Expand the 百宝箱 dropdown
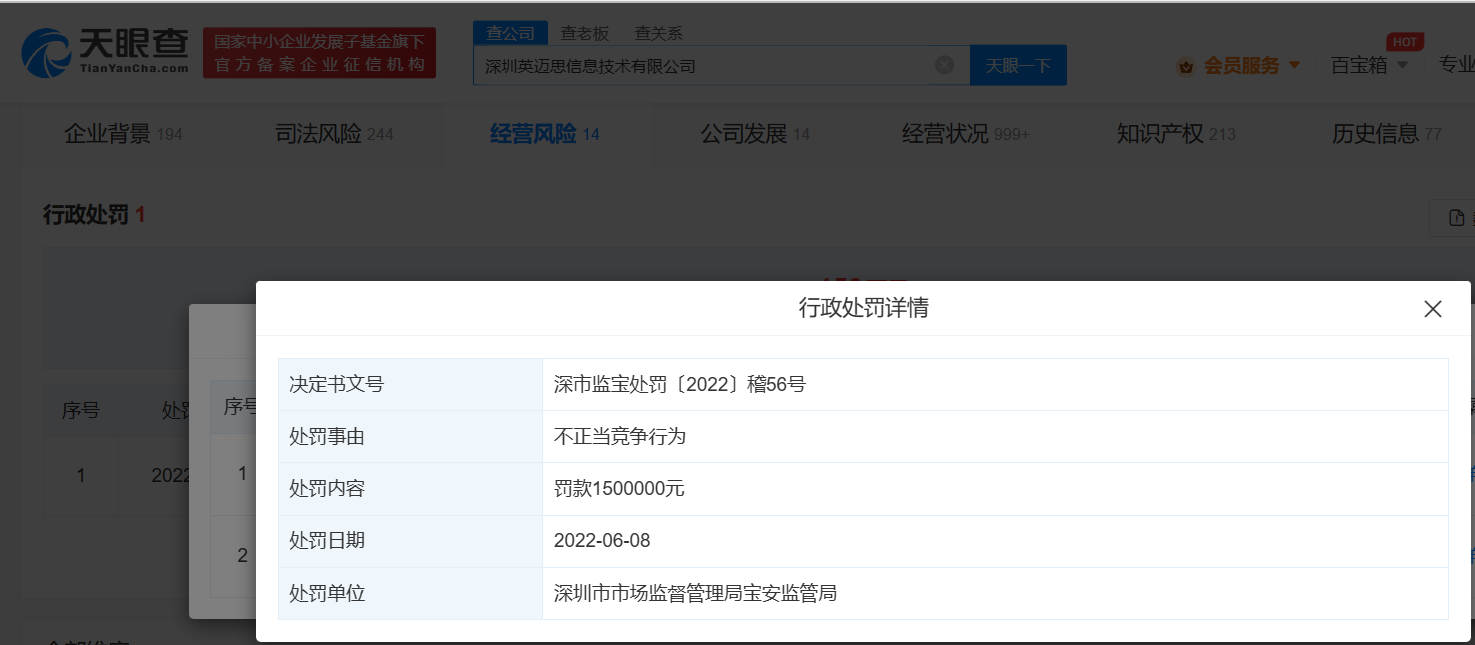1475x645 pixels. 1359,64
